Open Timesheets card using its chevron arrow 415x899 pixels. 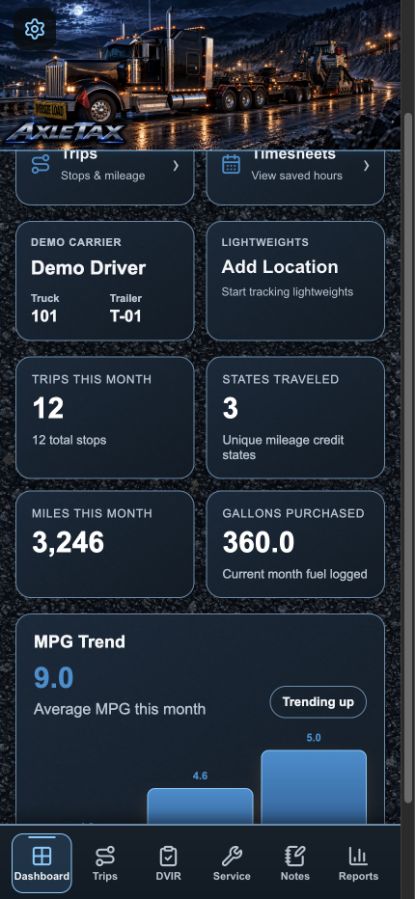[x=366, y=166]
